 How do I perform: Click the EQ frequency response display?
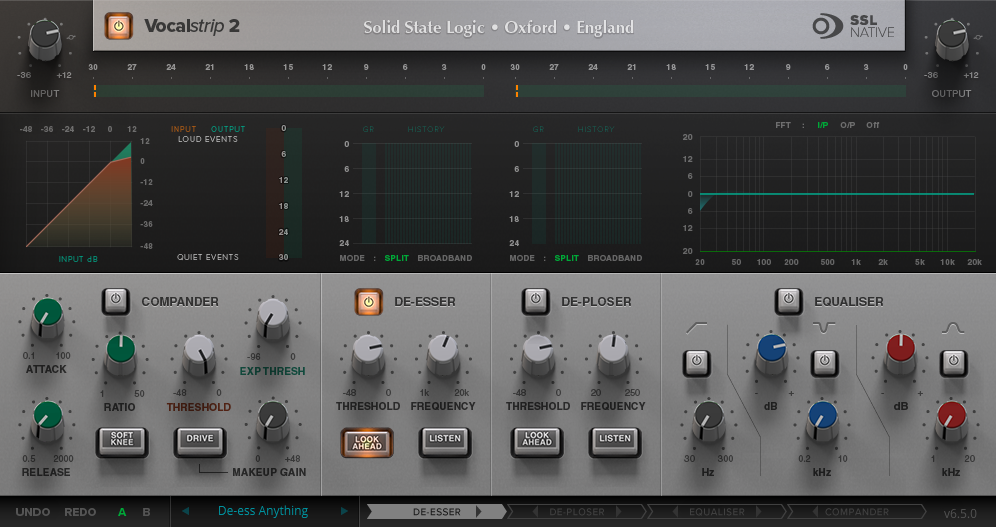point(837,194)
